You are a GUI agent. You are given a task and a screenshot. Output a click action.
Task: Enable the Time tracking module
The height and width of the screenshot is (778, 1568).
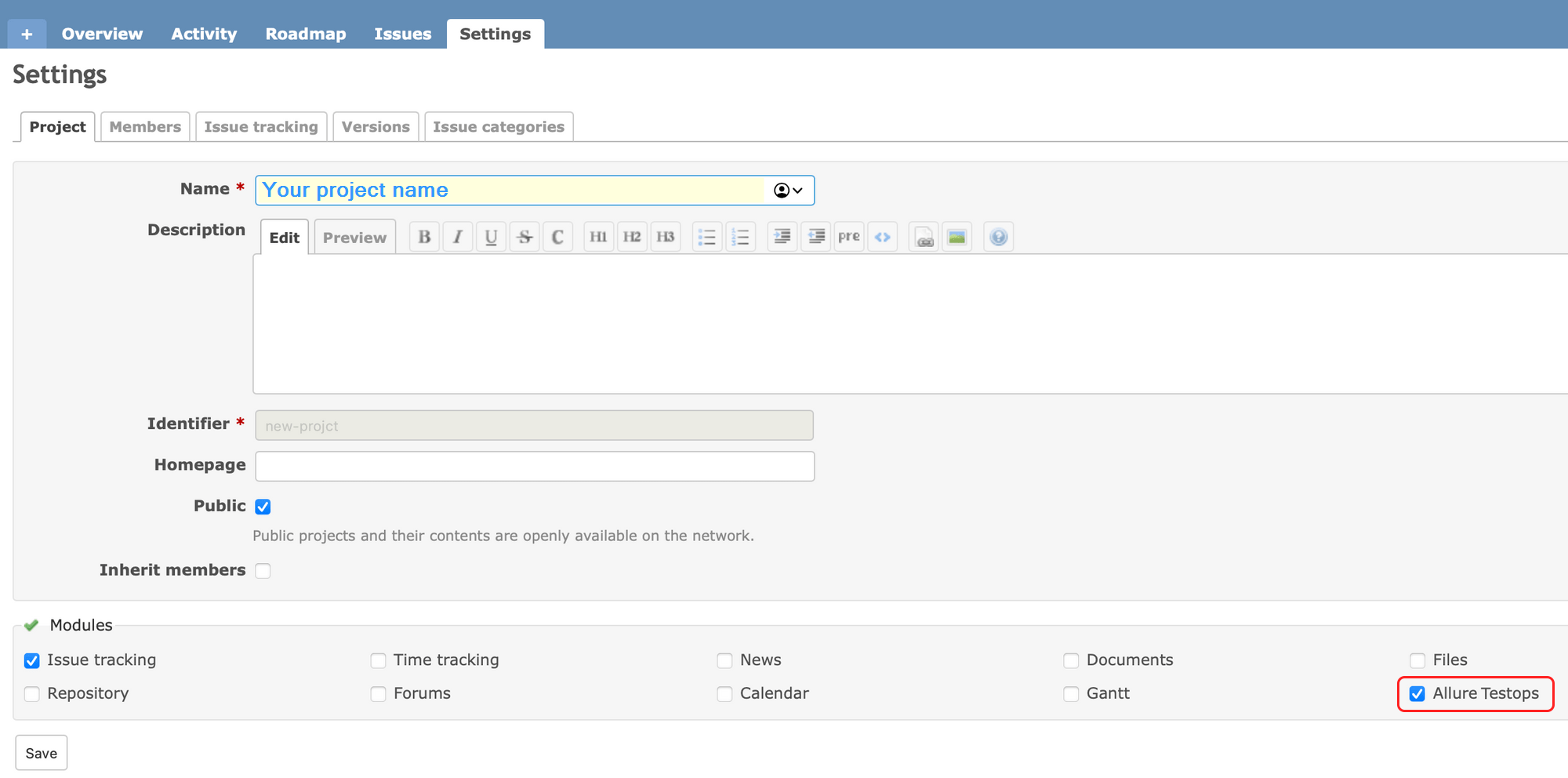pyautogui.click(x=378, y=660)
